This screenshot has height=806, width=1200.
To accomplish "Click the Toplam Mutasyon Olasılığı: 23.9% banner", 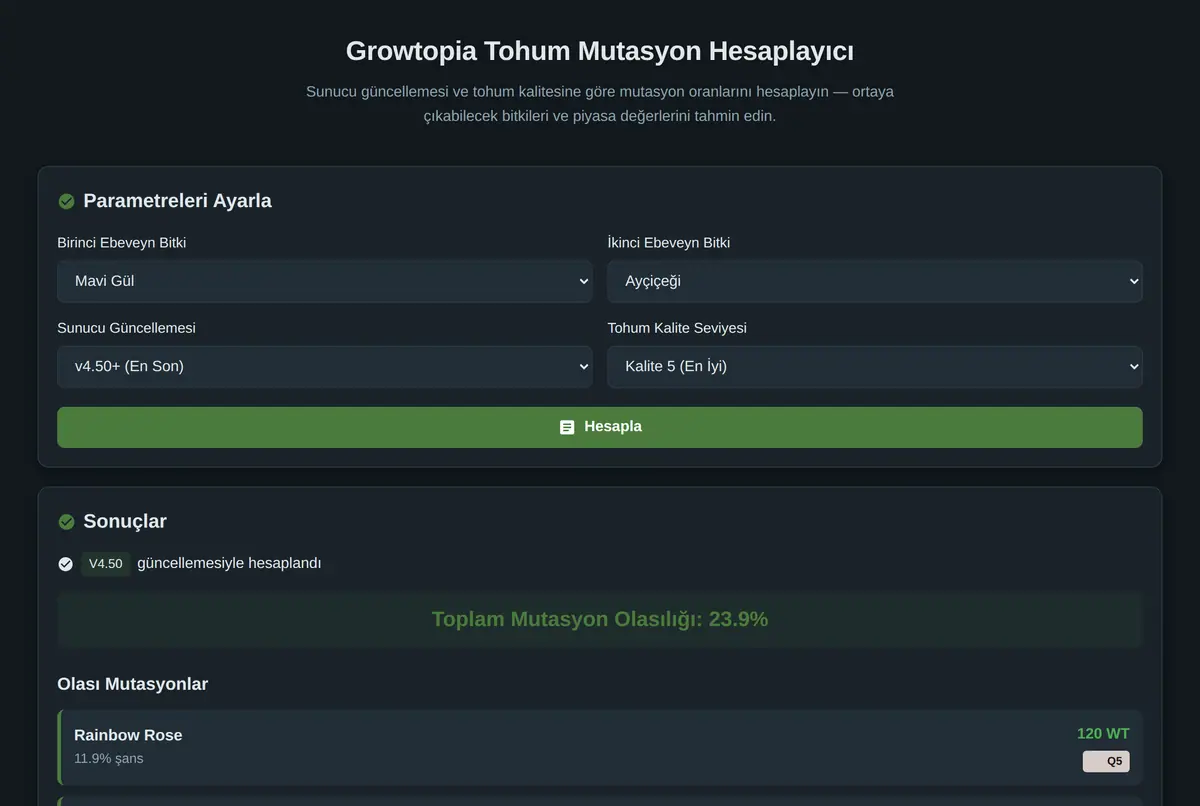I will tap(600, 619).
